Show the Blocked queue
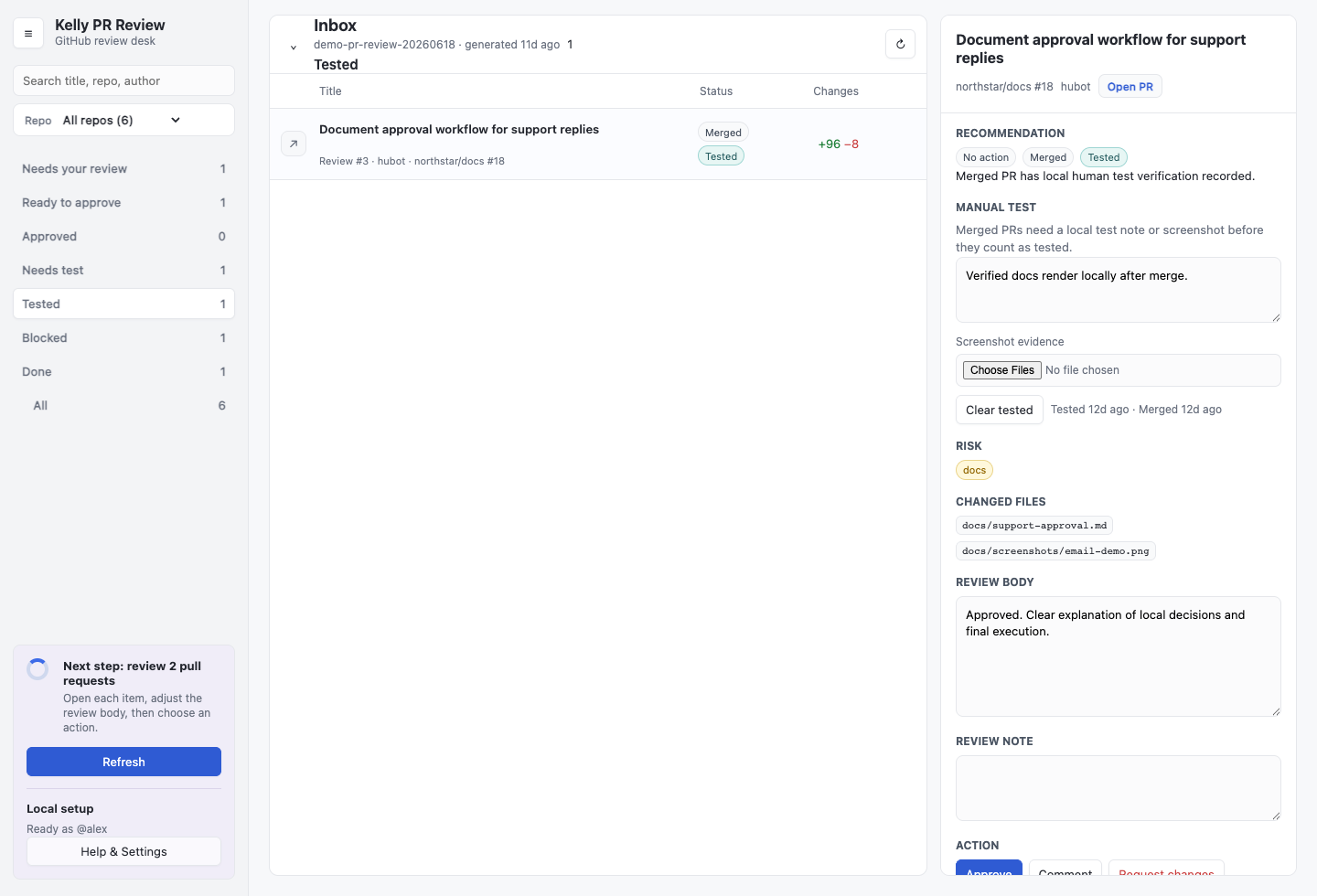The width and height of the screenshot is (1317, 896). [x=123, y=337]
